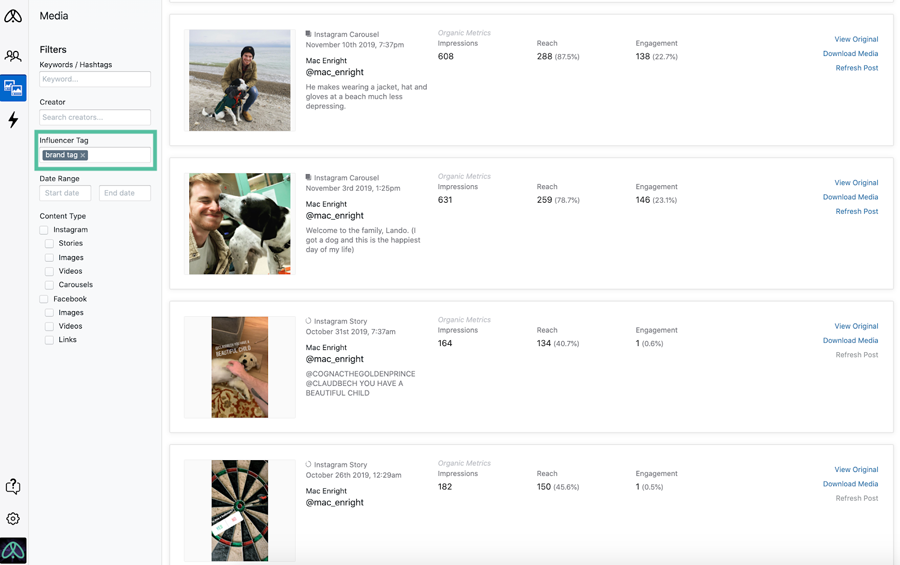
Task: Open the End date picker field
Action: click(125, 193)
